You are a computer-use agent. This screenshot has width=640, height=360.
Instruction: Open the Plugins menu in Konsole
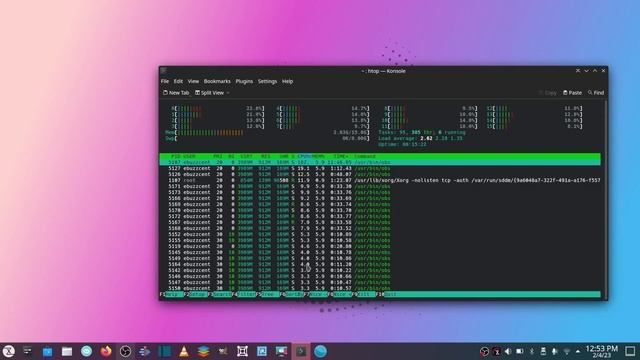(244, 81)
